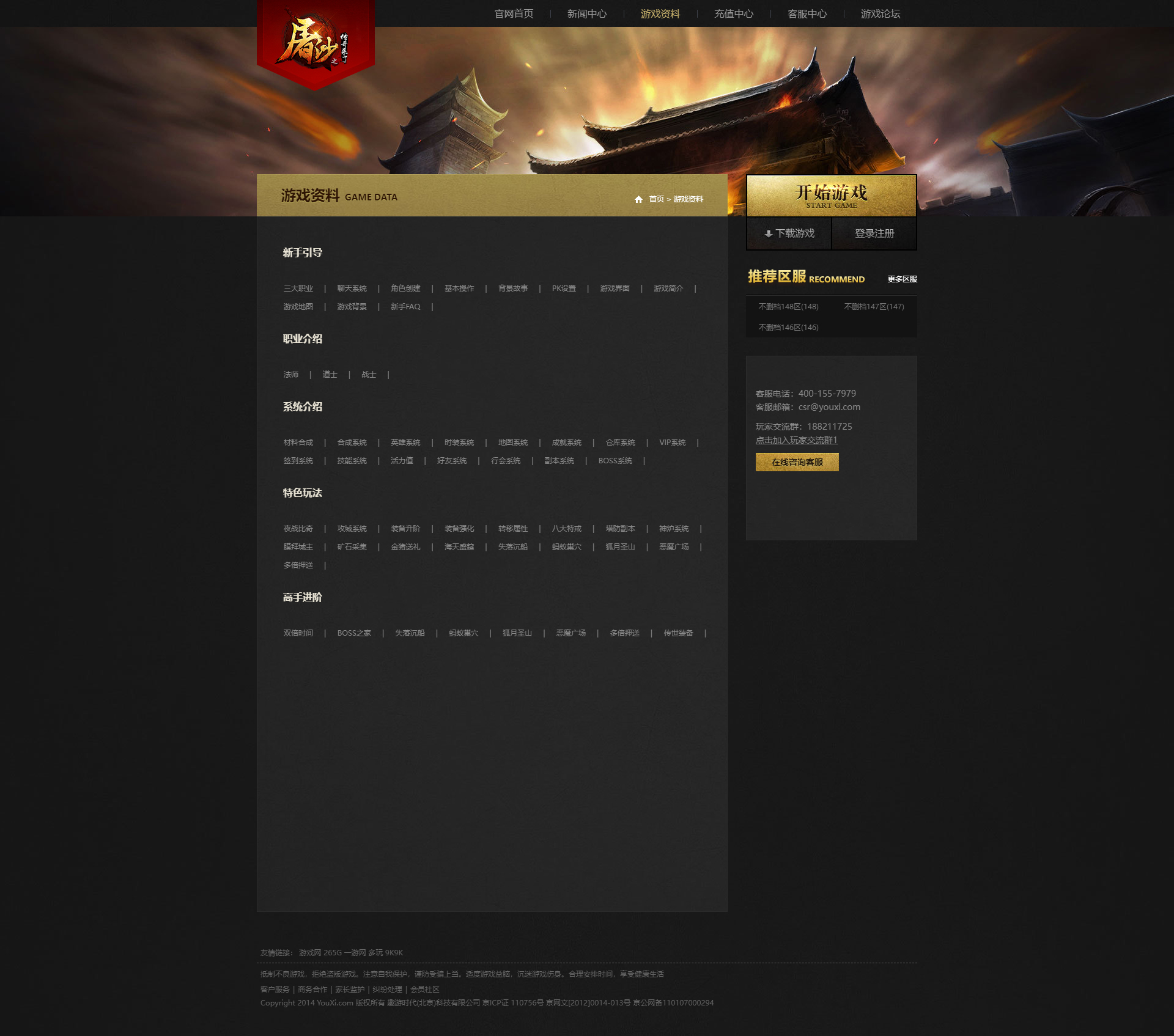
Task: Go to 充值中心 navigation item
Action: coord(733,13)
